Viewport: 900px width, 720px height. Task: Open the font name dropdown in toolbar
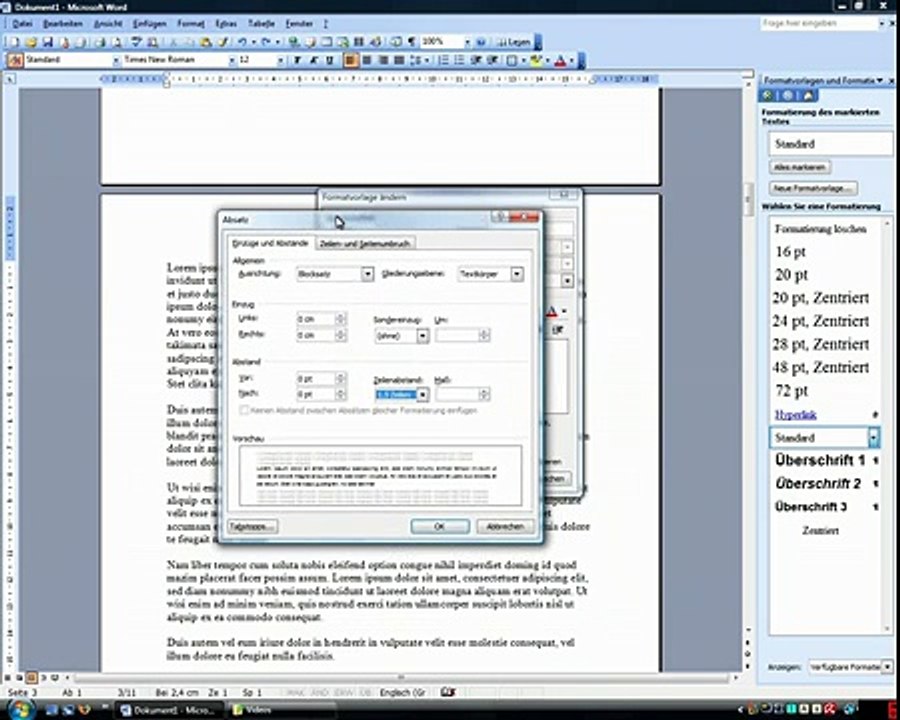232,60
